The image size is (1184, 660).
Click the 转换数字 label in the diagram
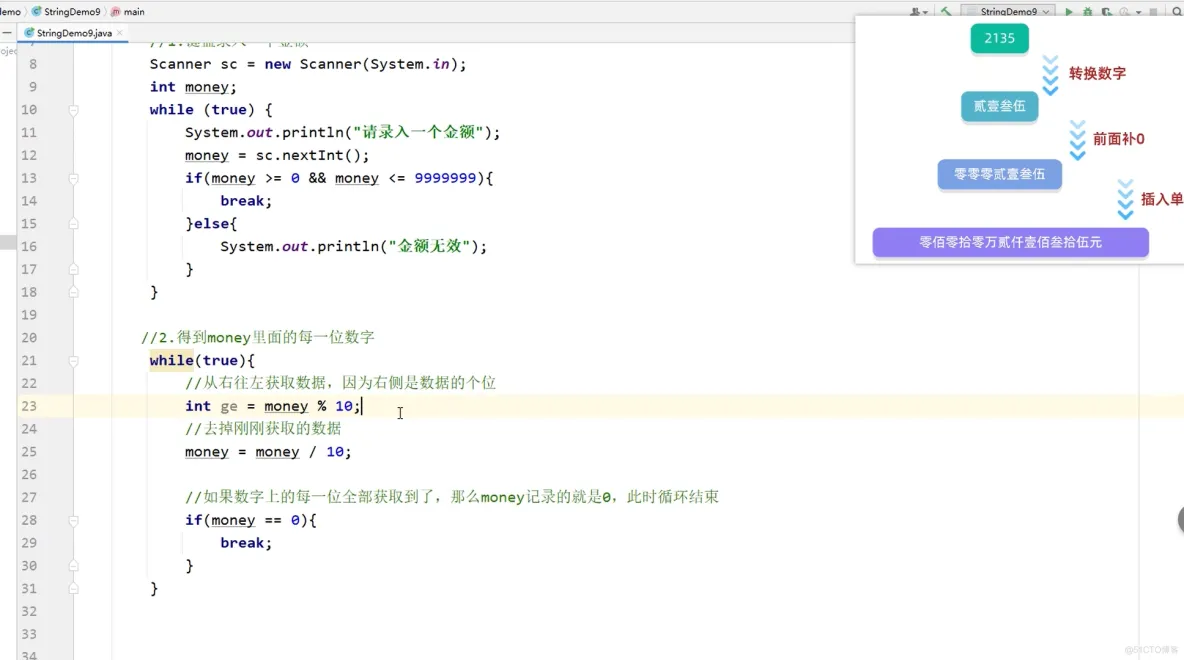tap(1097, 73)
